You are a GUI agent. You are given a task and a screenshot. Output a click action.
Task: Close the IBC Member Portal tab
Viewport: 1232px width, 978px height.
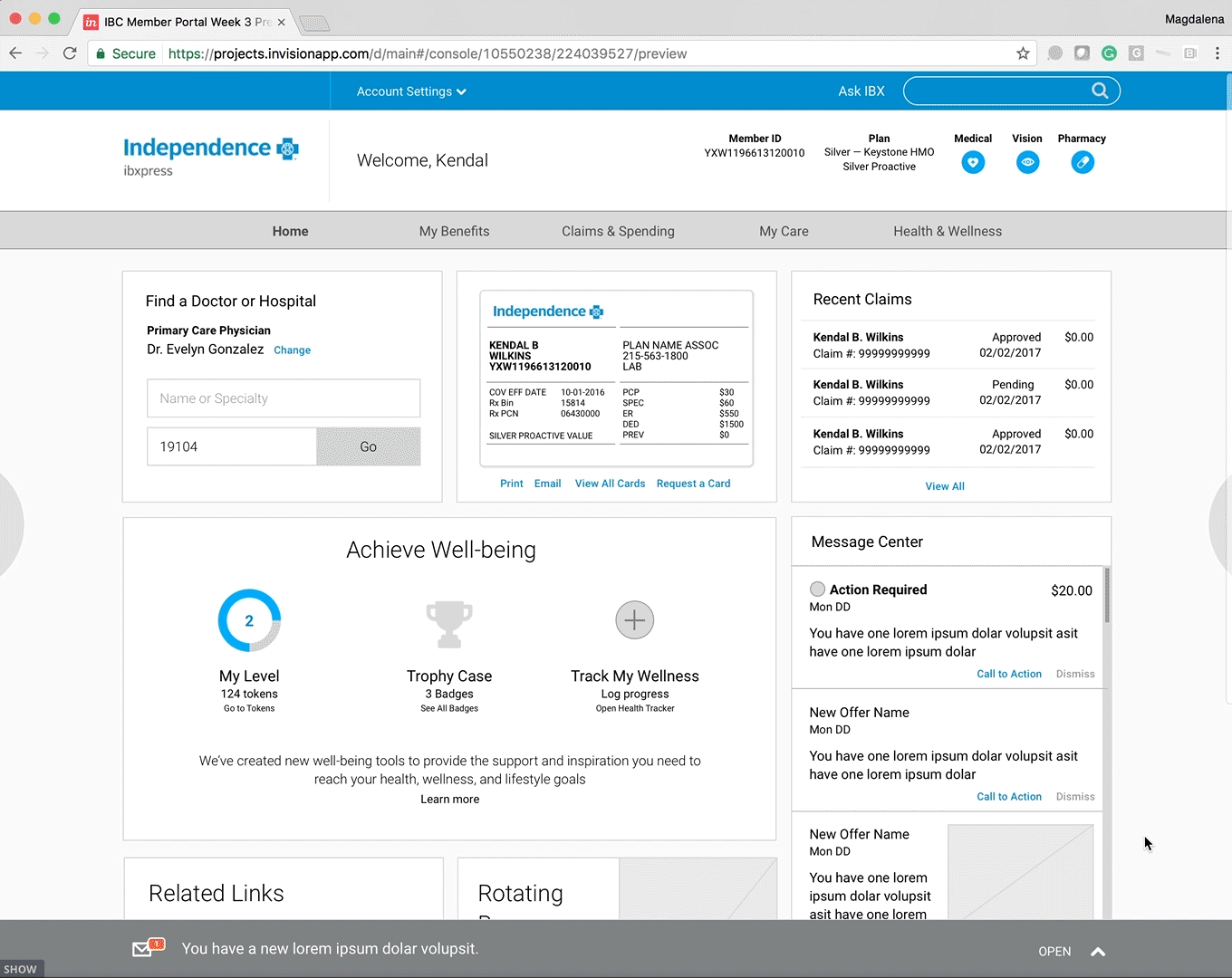click(281, 22)
